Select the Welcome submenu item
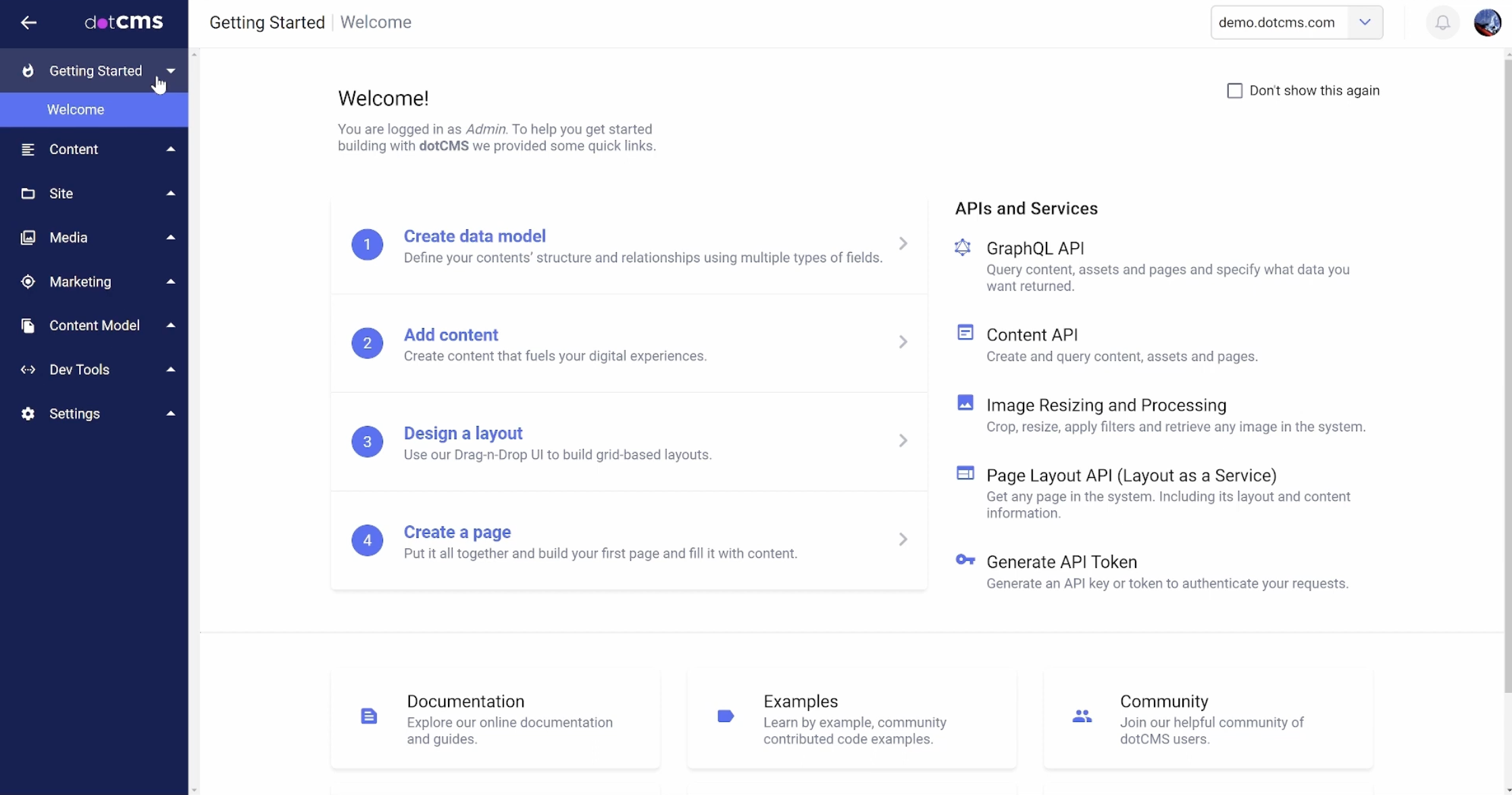The image size is (1512, 795). [94, 110]
